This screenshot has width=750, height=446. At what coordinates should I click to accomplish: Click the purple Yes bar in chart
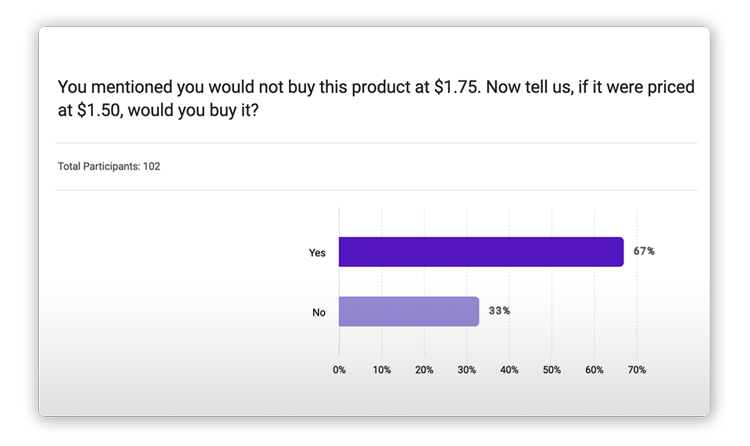click(480, 252)
